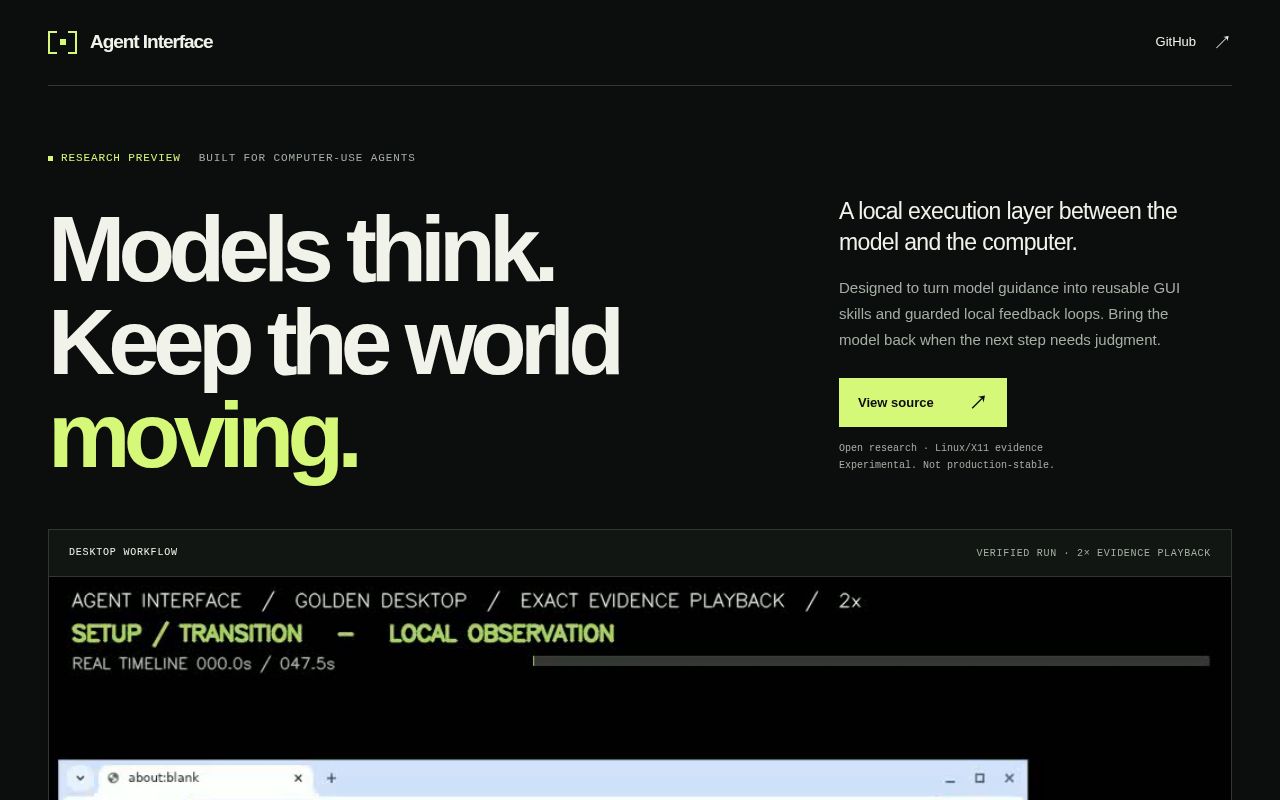Click the 'Open research · Linux/X11 evidence' note
The width and height of the screenshot is (1280, 800).
(941, 448)
